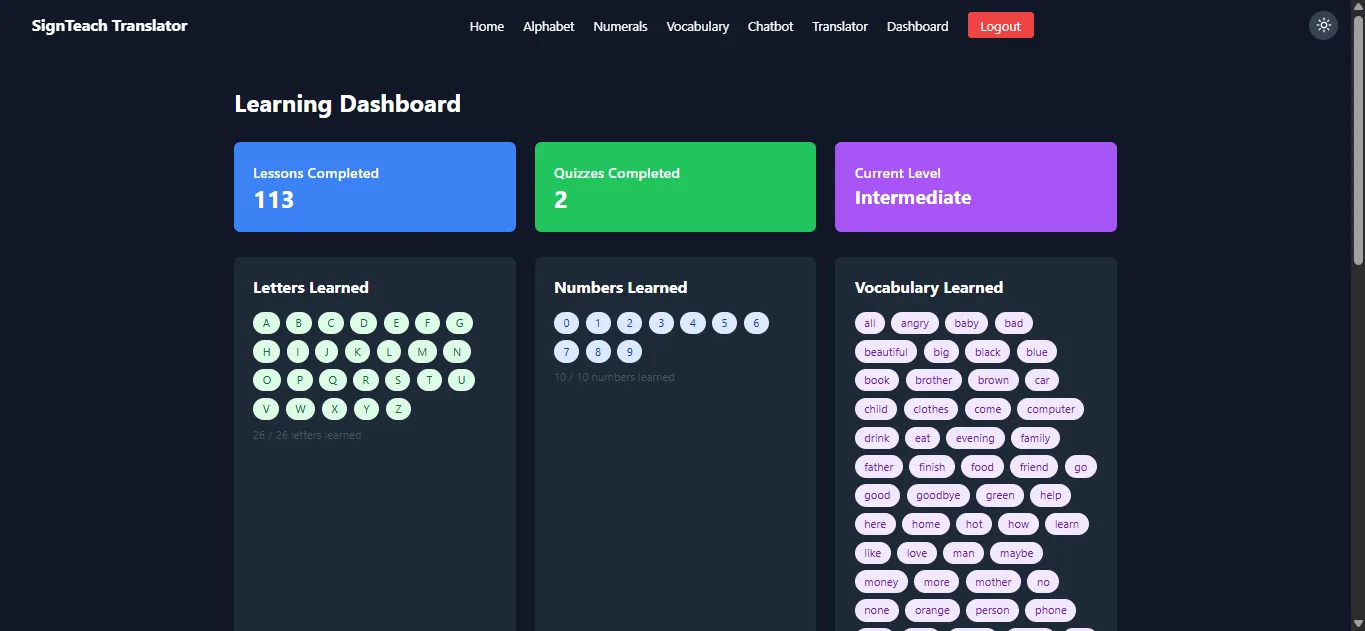1365x631 pixels.
Task: Open the Chatbot page
Action: (770, 27)
